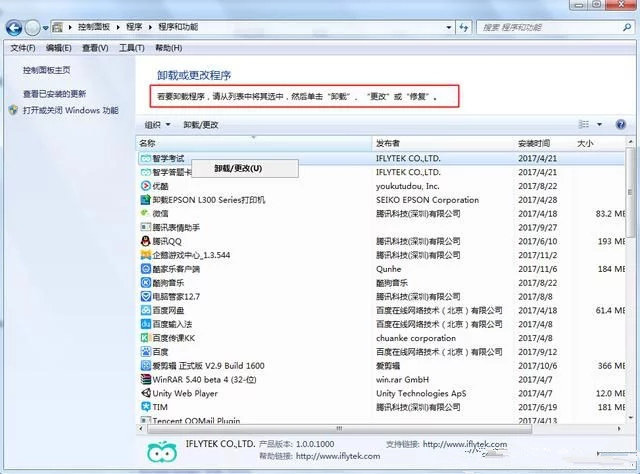Select the 腾讯QQ penguin icon

point(146,241)
